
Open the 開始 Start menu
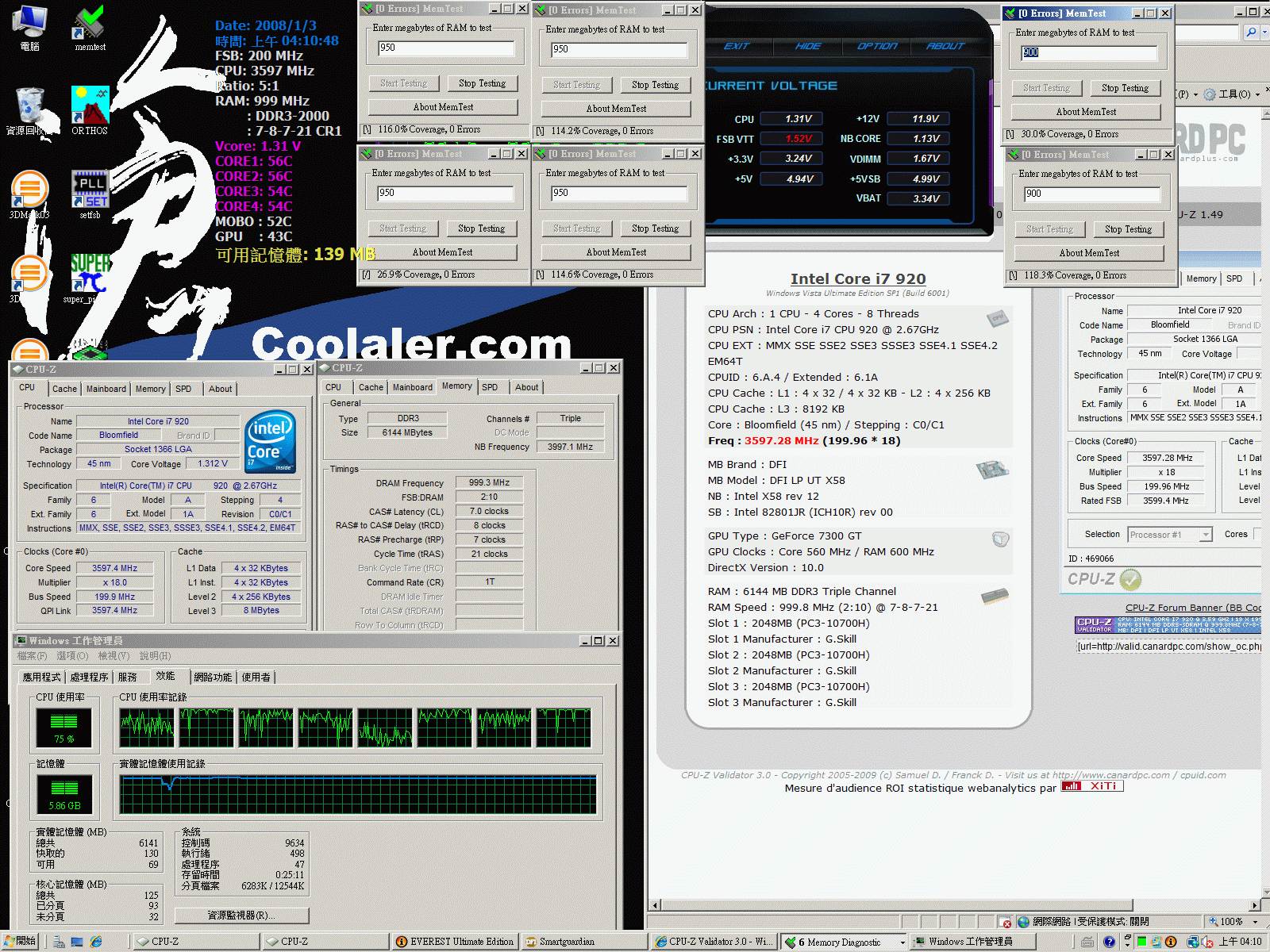[20, 941]
